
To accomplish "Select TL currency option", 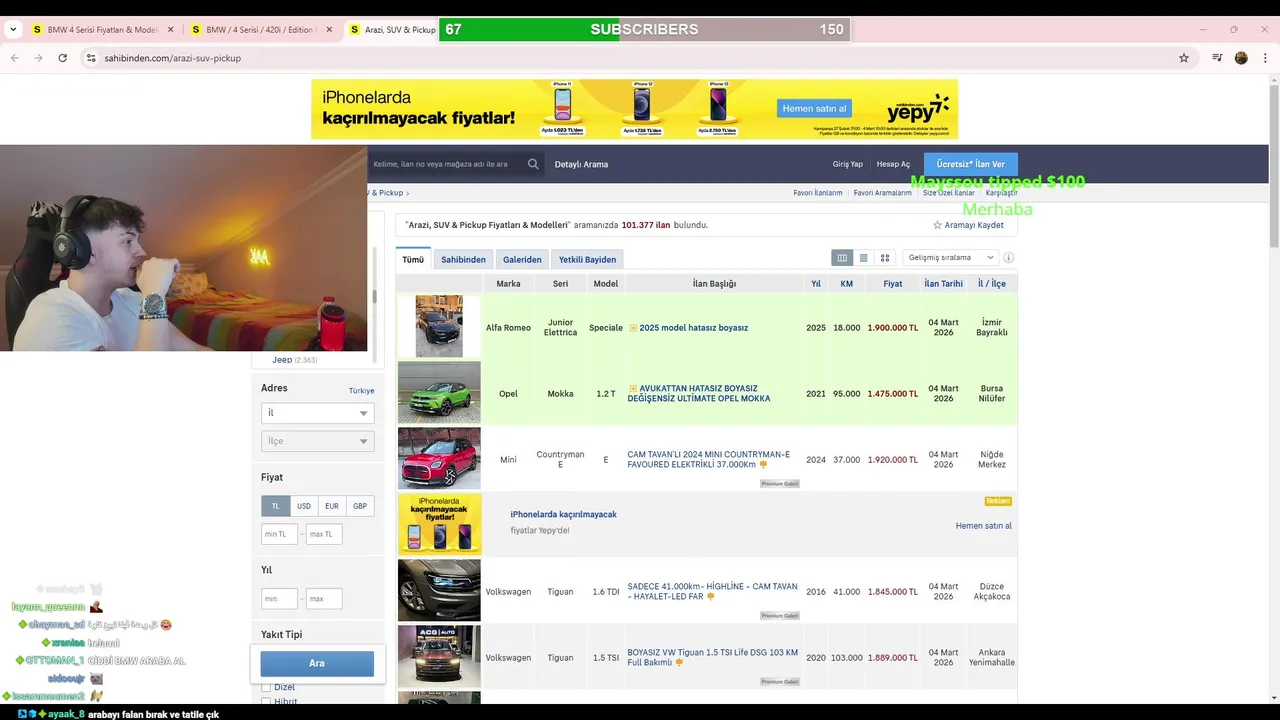I will pos(276,506).
